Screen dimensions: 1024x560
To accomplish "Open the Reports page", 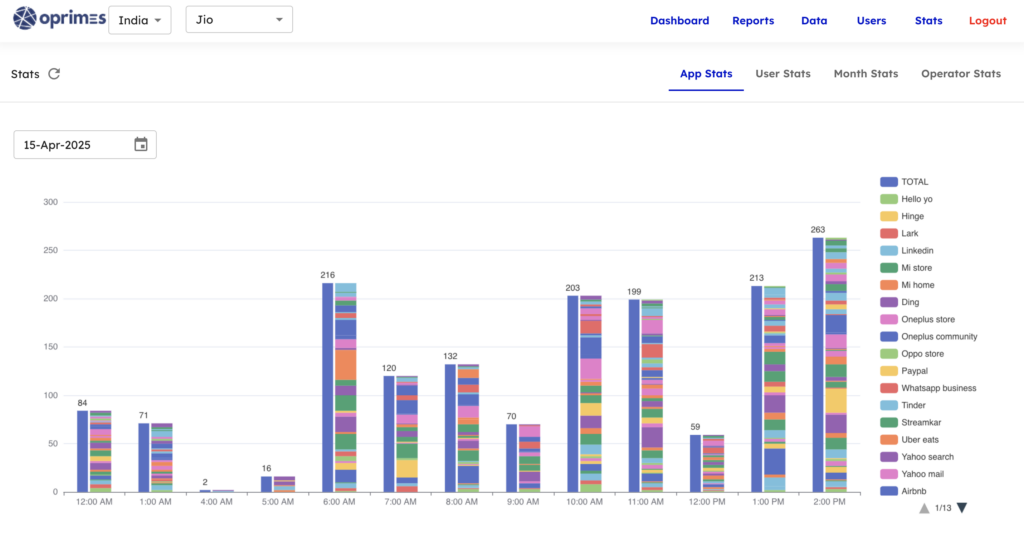I will pos(753,20).
